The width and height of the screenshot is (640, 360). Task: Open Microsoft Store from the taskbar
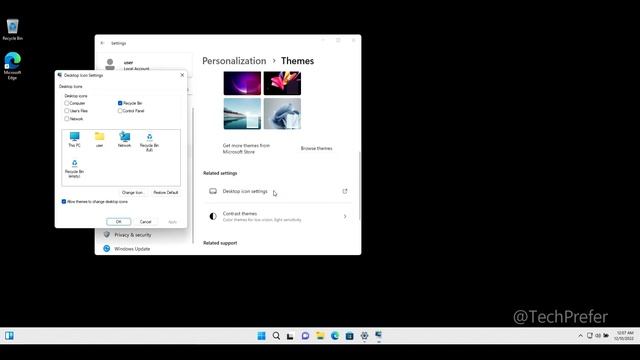349,336
